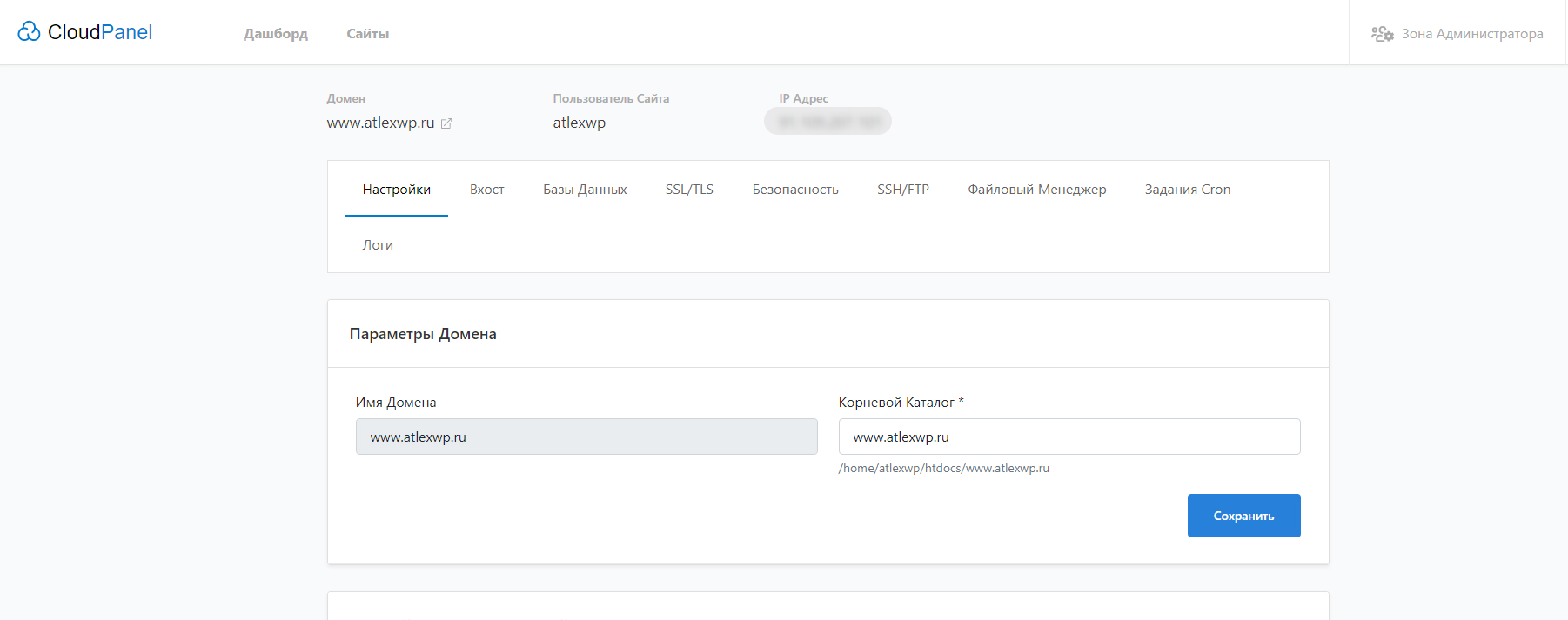Open the SSL/TLS tab
The width and height of the screenshot is (1568, 620).
[x=689, y=190]
